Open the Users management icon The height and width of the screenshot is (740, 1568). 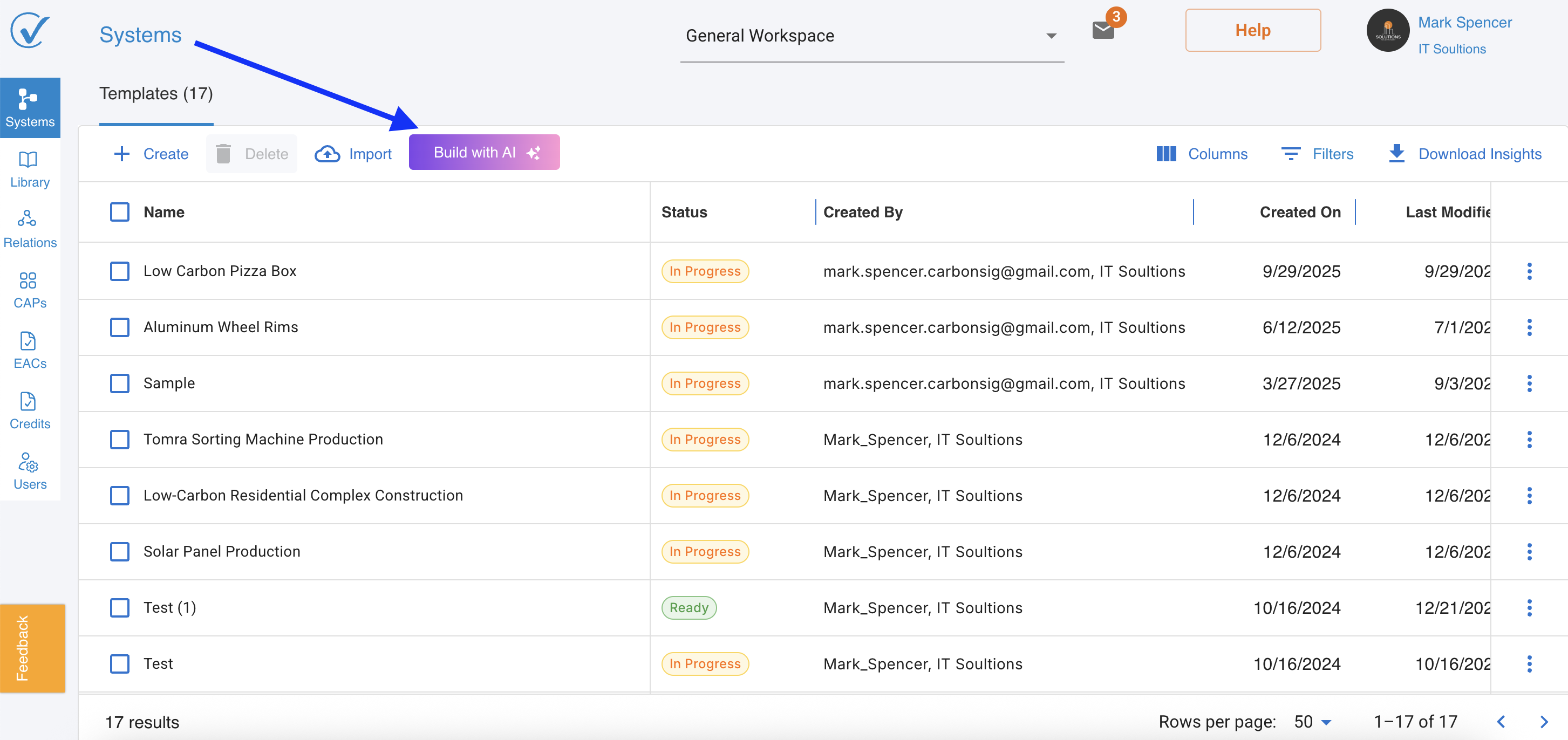coord(29,471)
